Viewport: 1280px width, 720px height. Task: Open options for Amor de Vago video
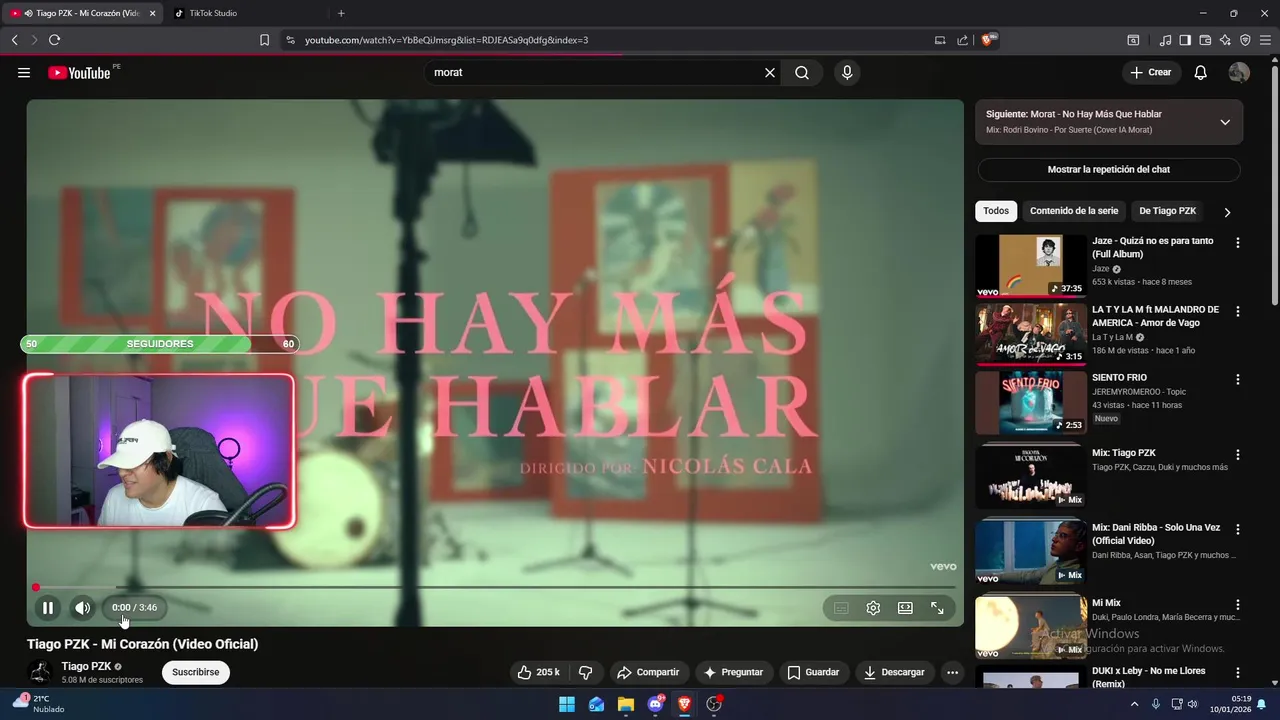[x=1238, y=311]
